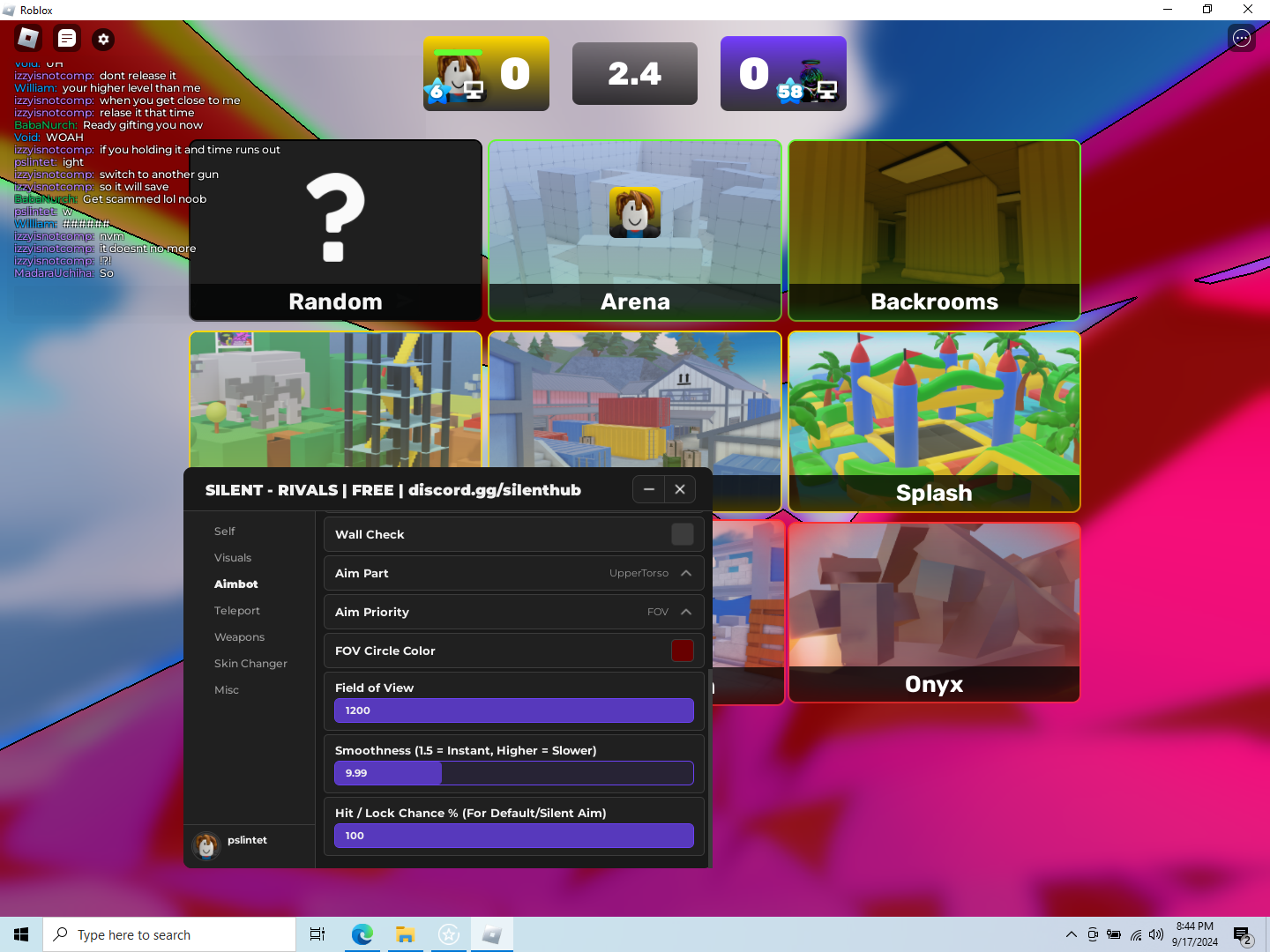Open the Self tab
This screenshot has height=952, width=1270.
[225, 532]
